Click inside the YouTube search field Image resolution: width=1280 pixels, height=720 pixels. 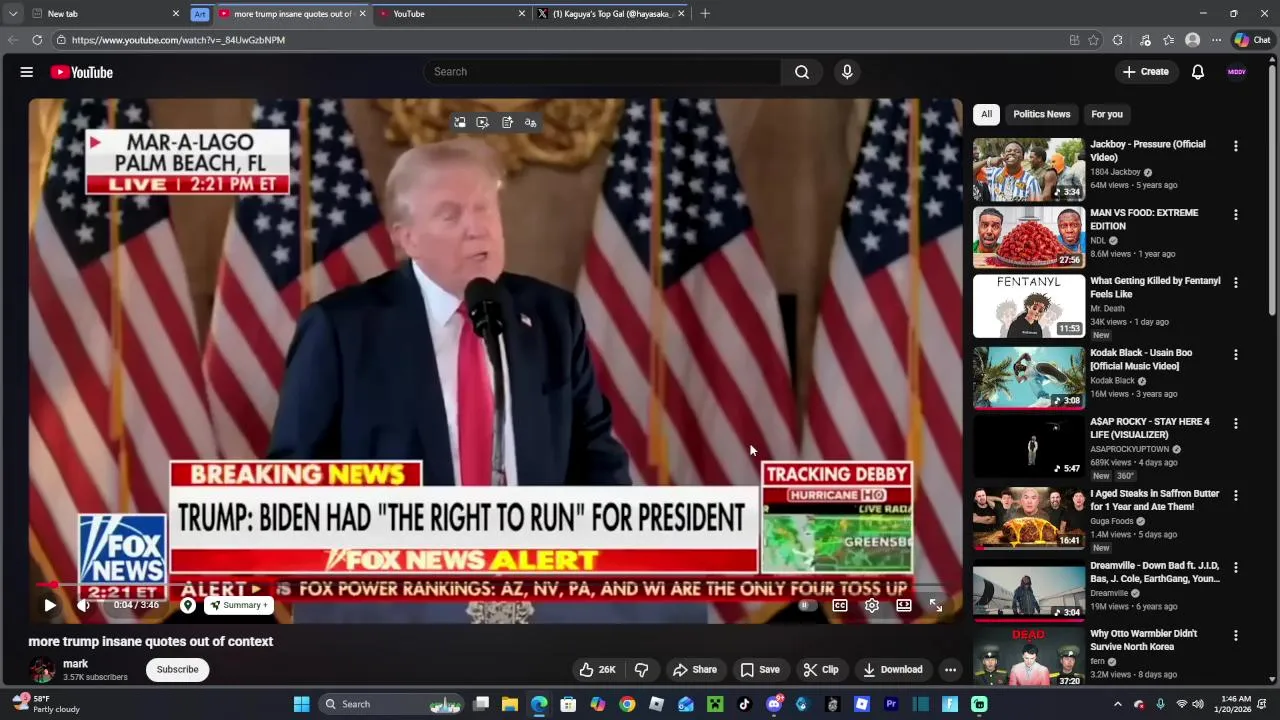pos(603,72)
